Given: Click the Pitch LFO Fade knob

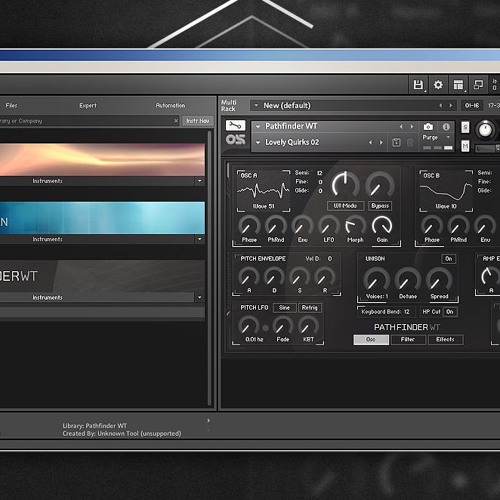Looking at the screenshot, I should (x=283, y=326).
